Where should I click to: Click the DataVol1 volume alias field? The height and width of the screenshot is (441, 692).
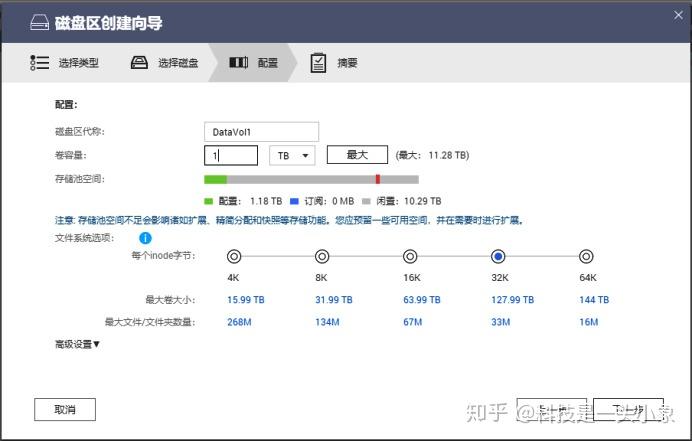tap(261, 132)
